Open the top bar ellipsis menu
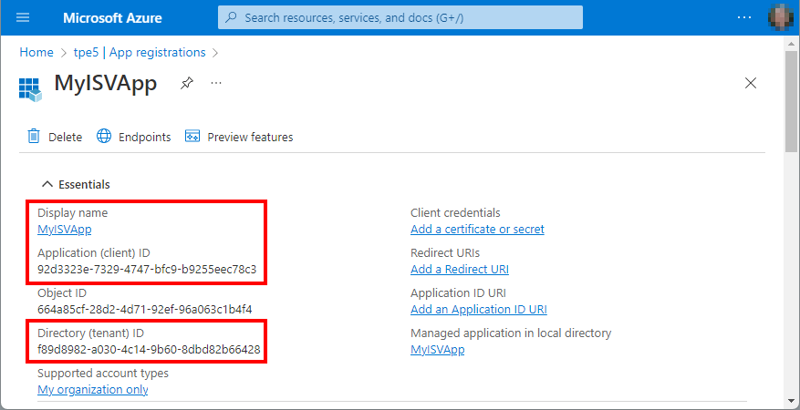 point(744,17)
